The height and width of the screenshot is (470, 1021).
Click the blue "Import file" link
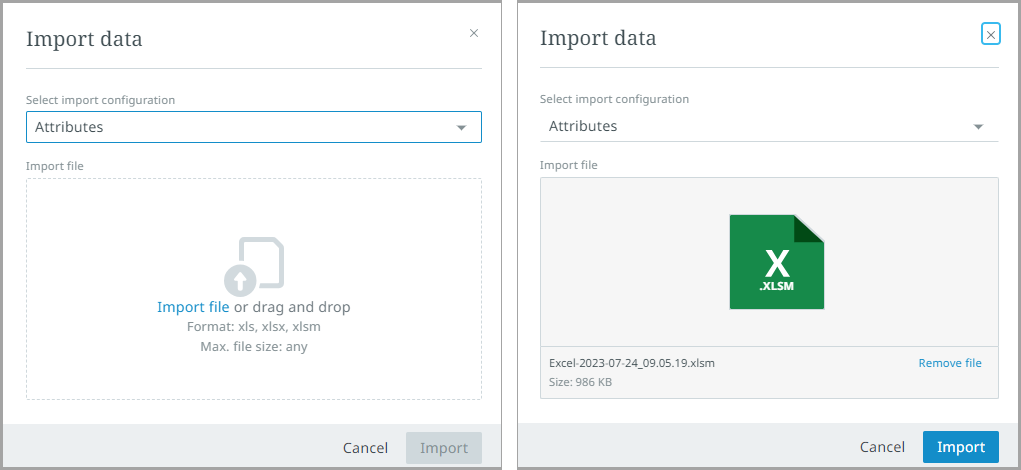click(x=193, y=307)
